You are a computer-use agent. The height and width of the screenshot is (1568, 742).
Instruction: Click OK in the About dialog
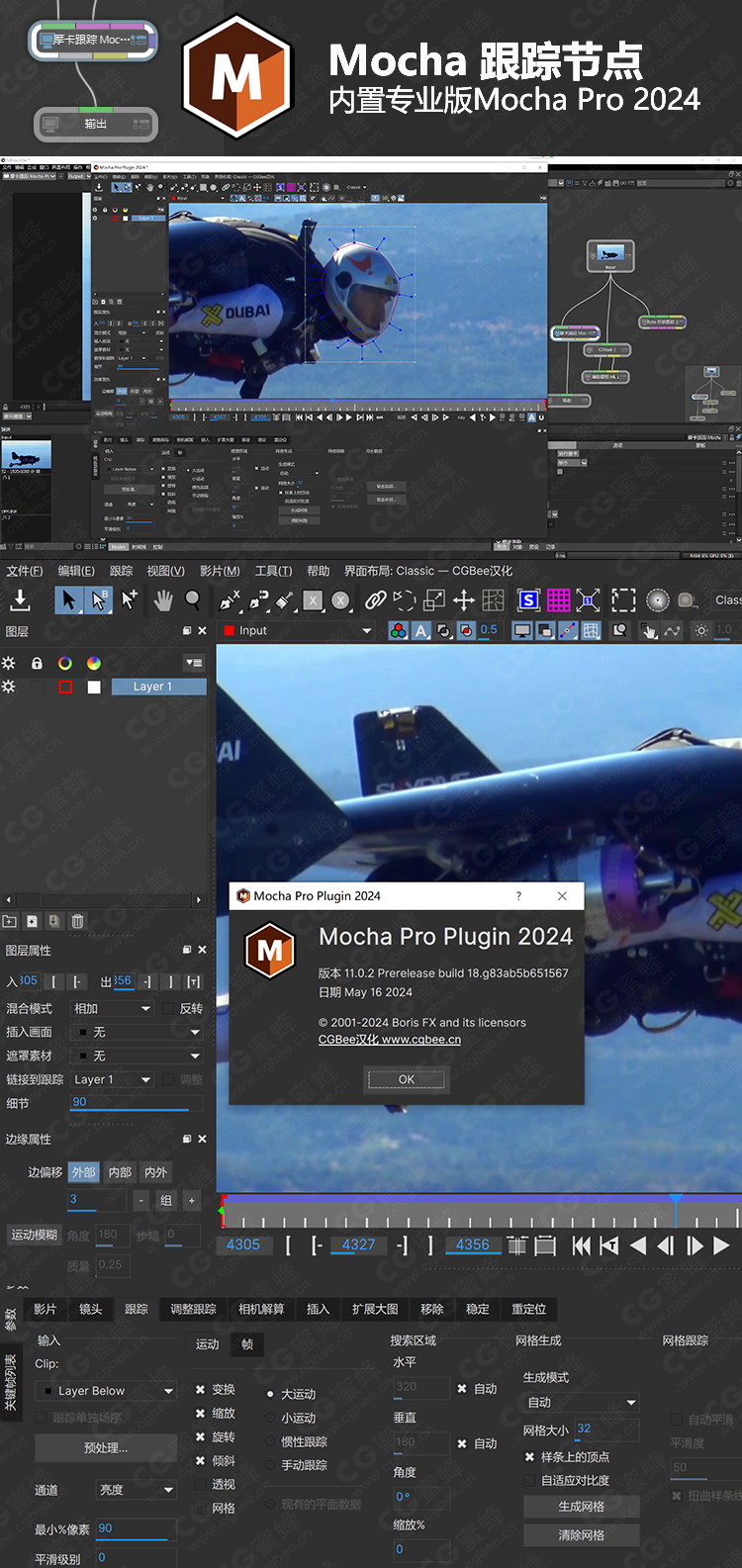click(x=407, y=1079)
